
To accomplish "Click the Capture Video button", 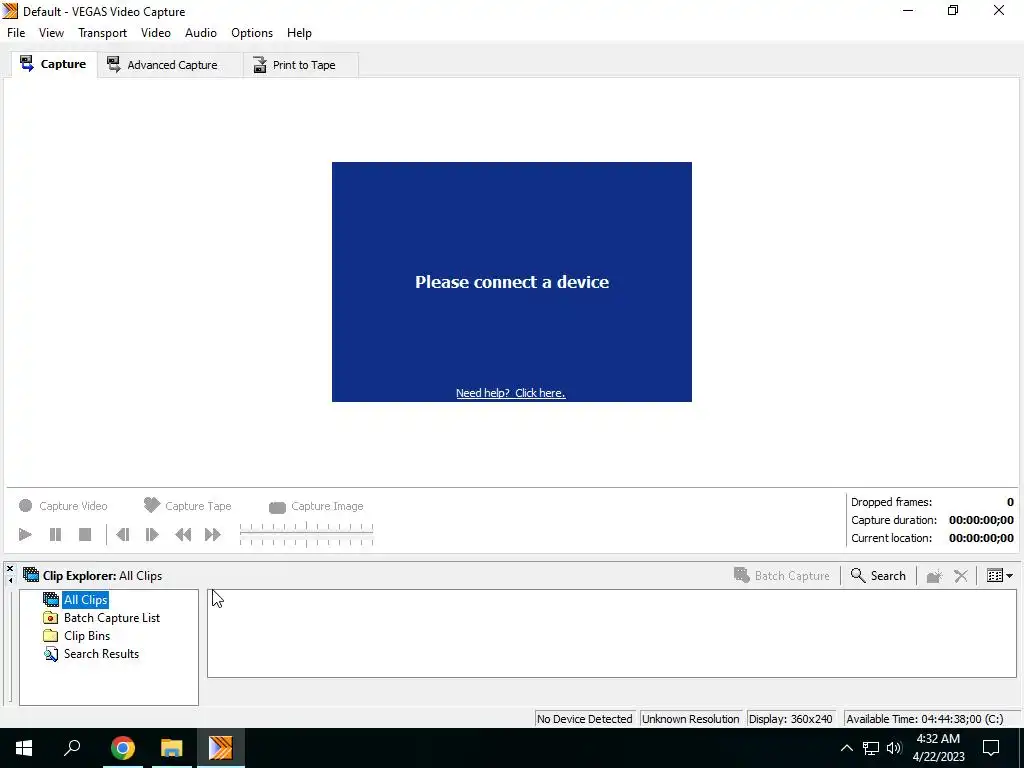I will (63, 505).
